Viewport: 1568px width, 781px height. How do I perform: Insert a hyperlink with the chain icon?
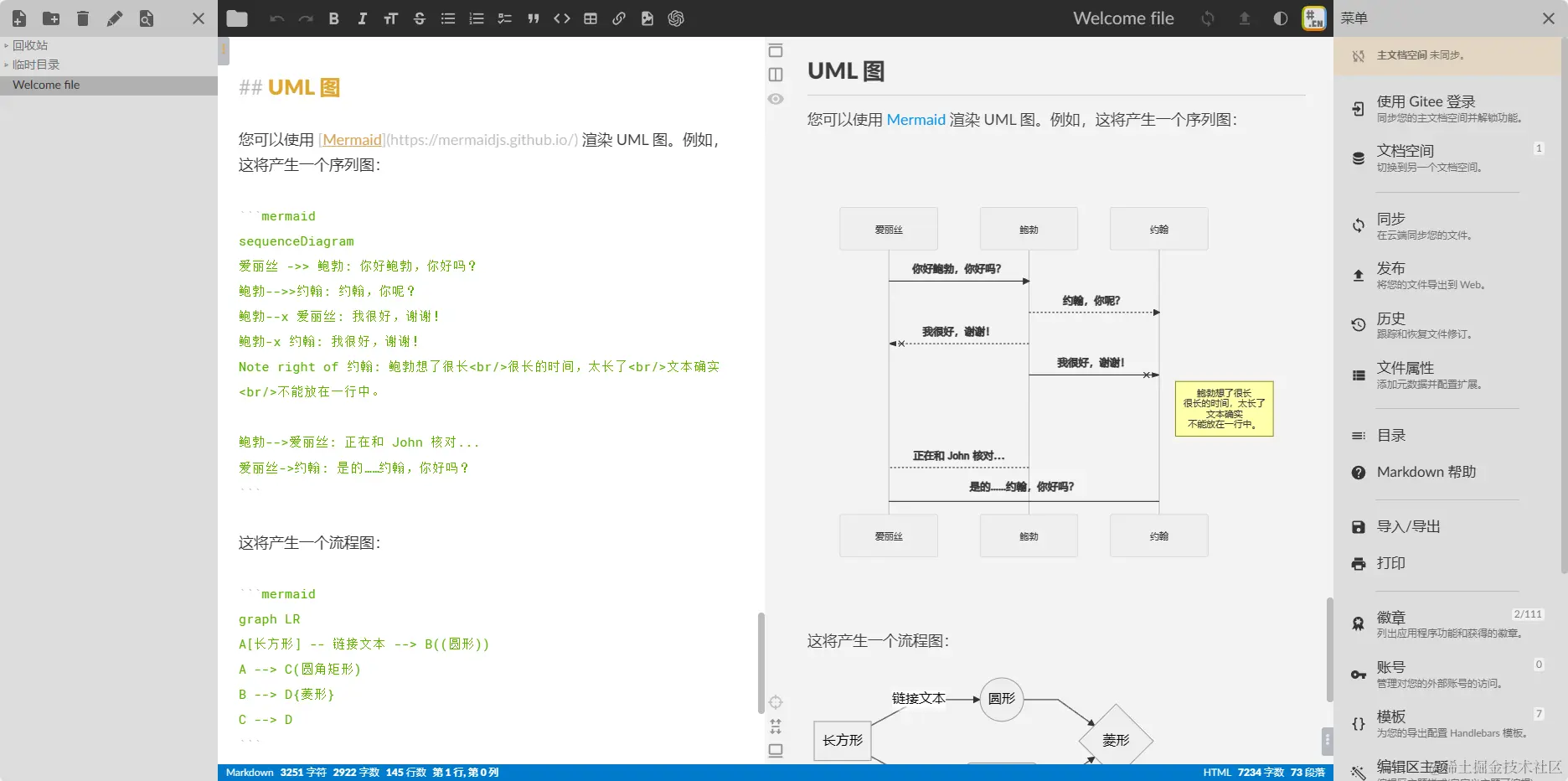pyautogui.click(x=619, y=18)
